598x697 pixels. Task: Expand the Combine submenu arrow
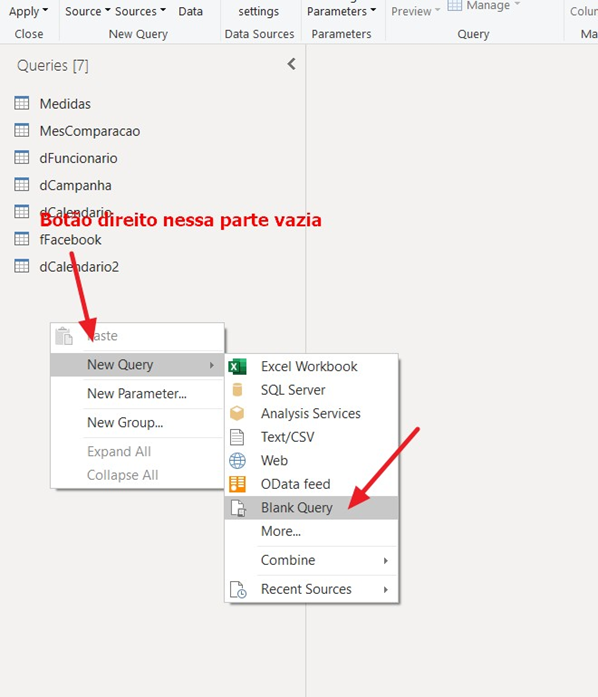385,561
